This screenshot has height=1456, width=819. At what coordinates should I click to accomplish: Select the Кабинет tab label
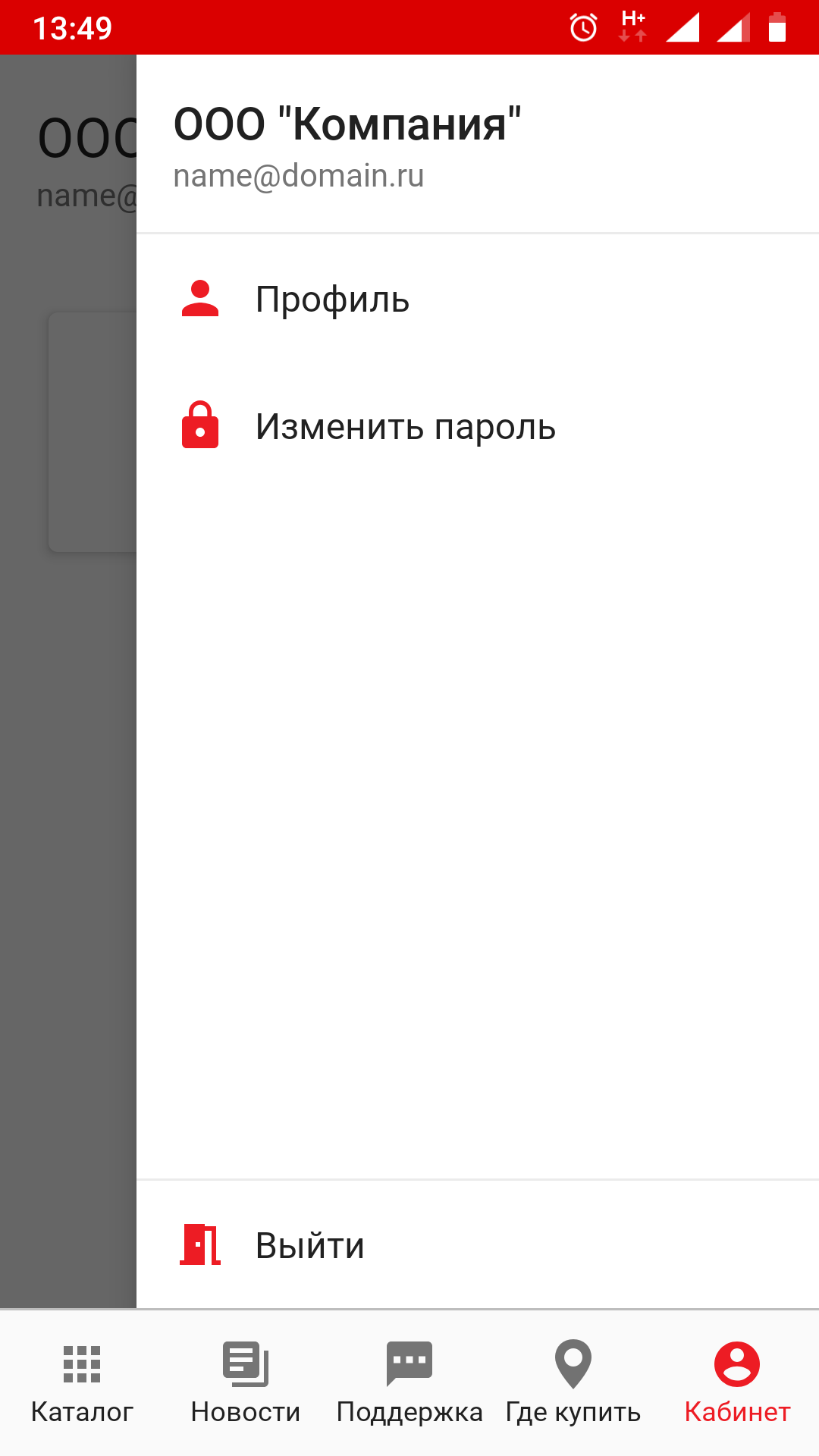pos(737,1412)
